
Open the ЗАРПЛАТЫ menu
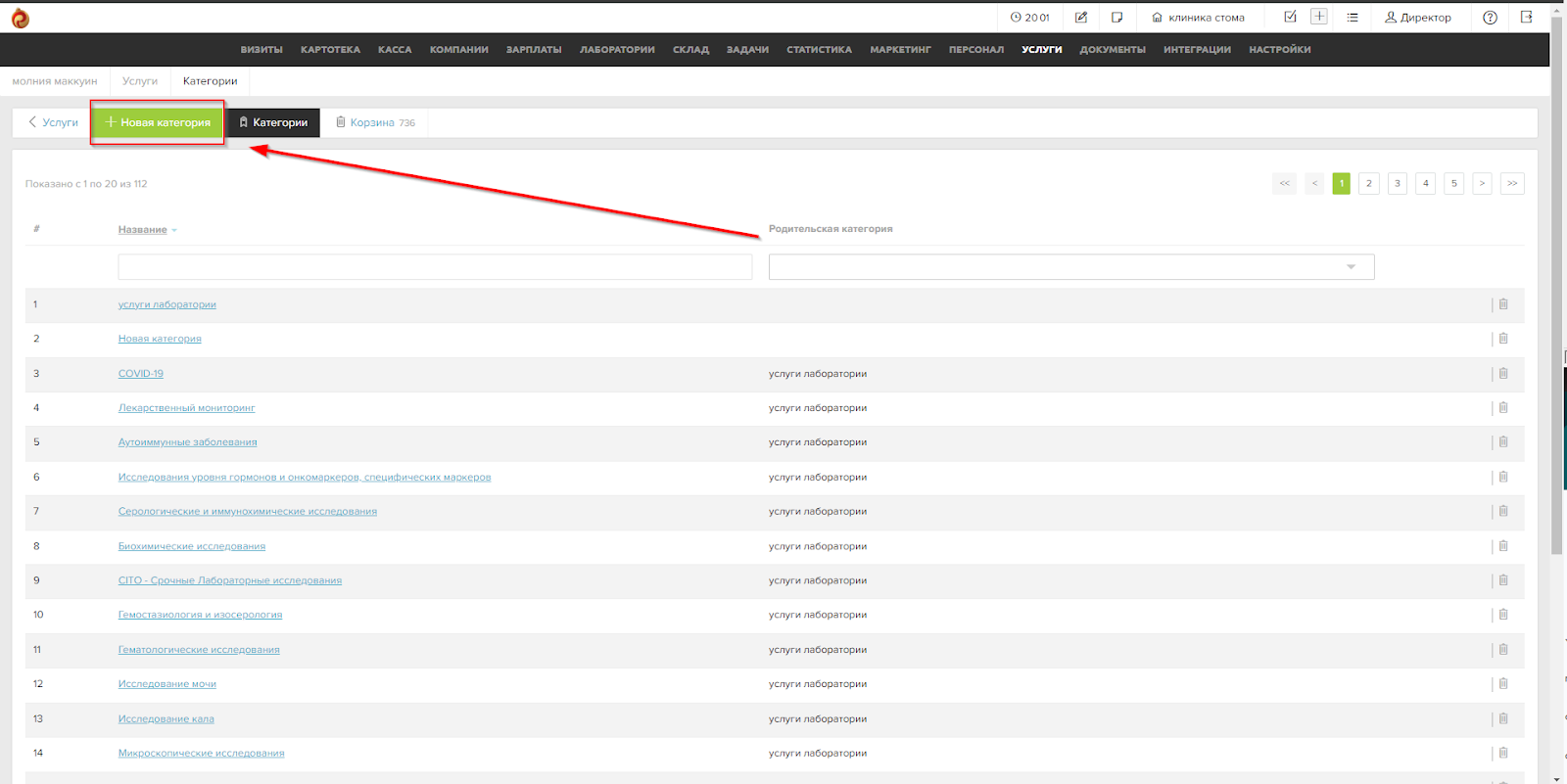coord(534,50)
